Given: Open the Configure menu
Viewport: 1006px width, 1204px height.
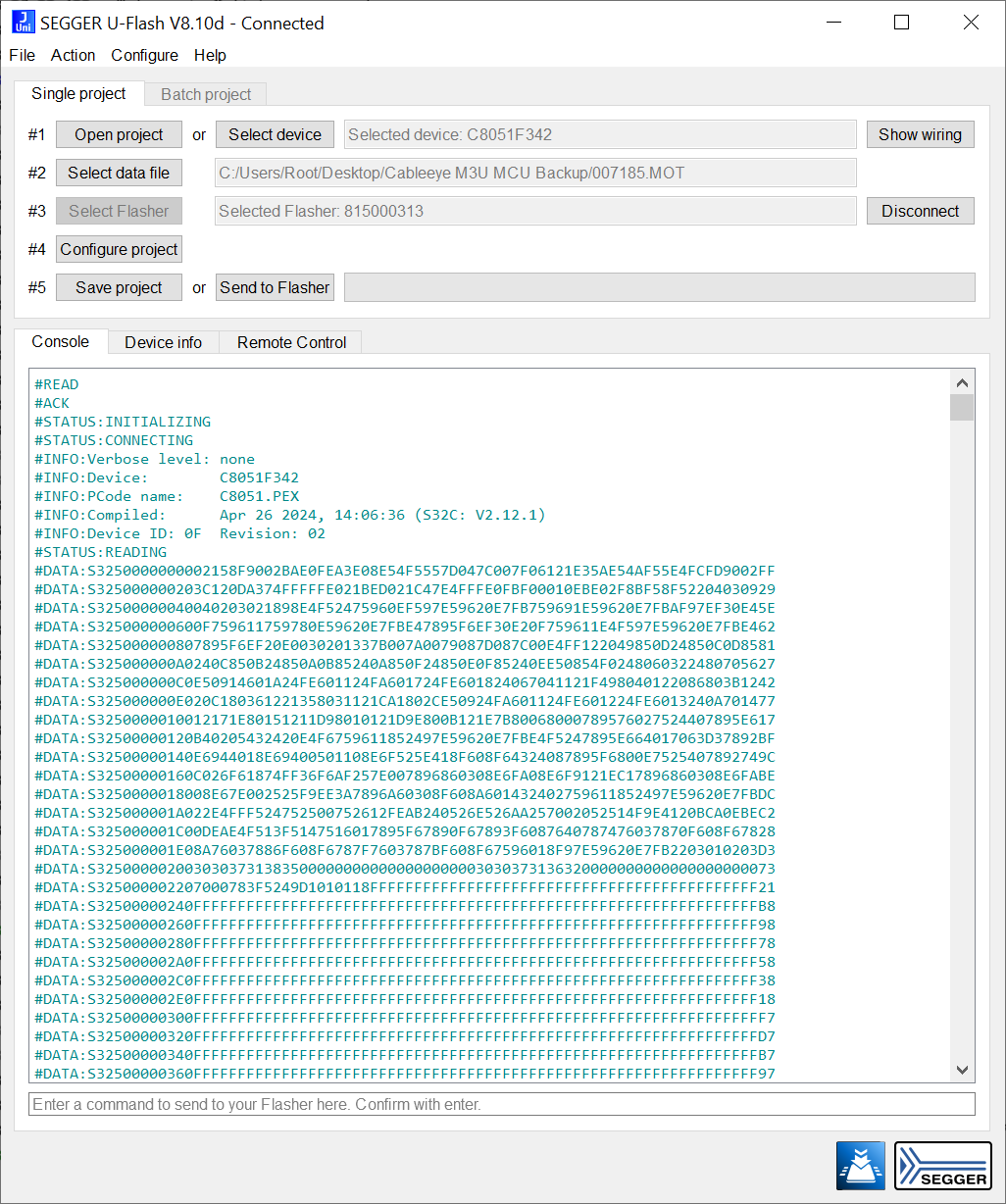Looking at the screenshot, I should coord(145,55).
